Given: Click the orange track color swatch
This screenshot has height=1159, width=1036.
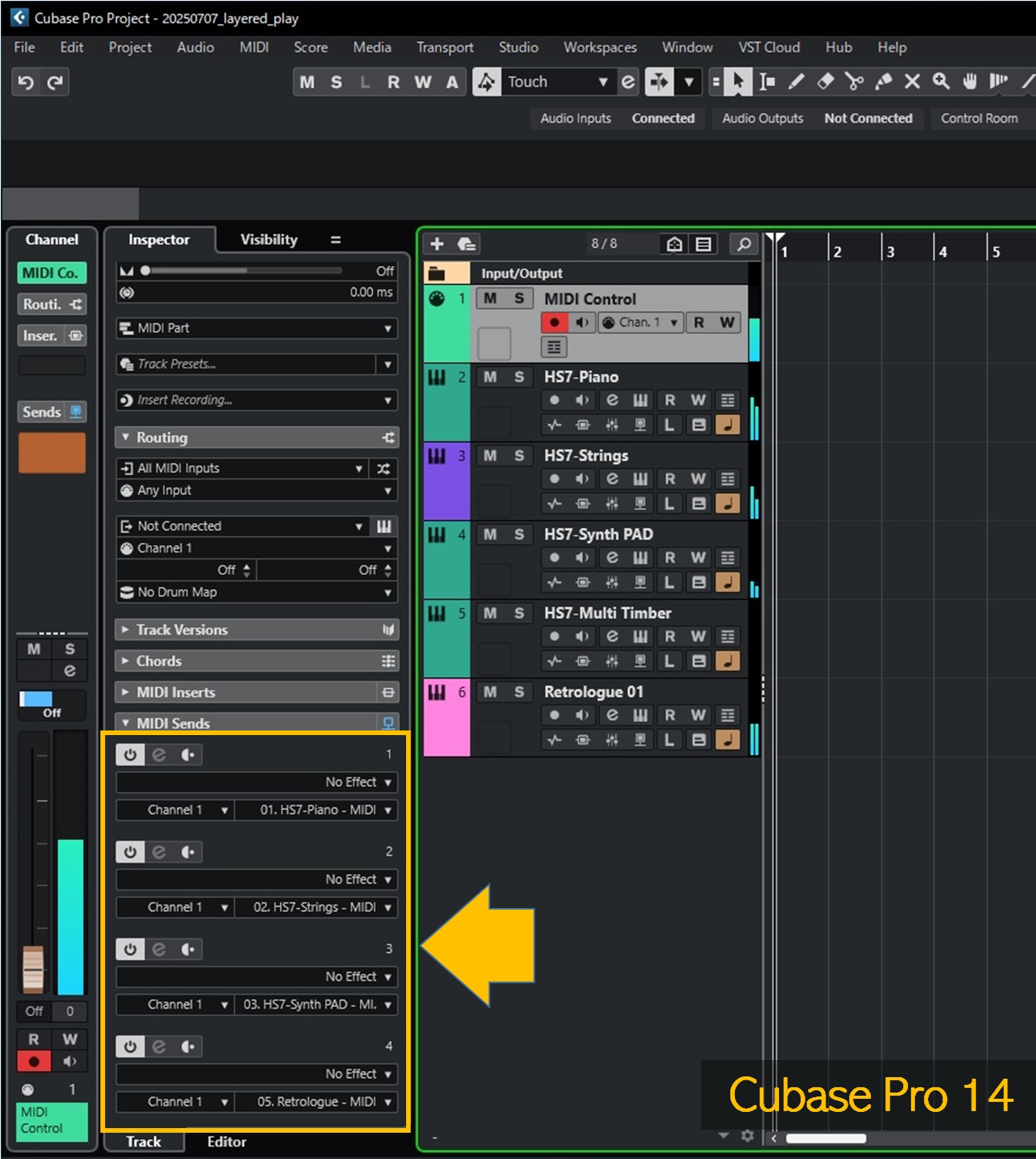Looking at the screenshot, I should [x=52, y=452].
